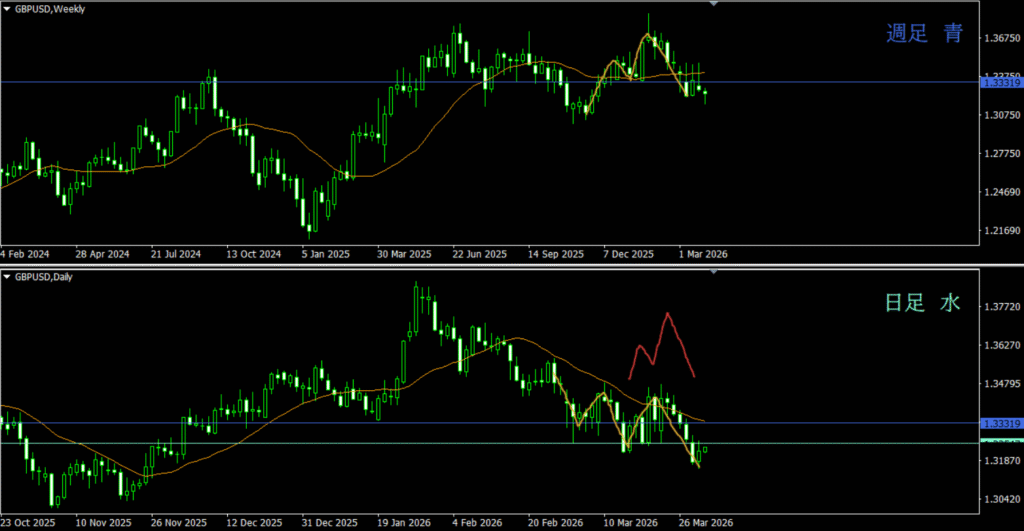Click the 1.36750 level on Weekly price scale
The width and height of the screenshot is (1024, 531).
coord(1000,39)
